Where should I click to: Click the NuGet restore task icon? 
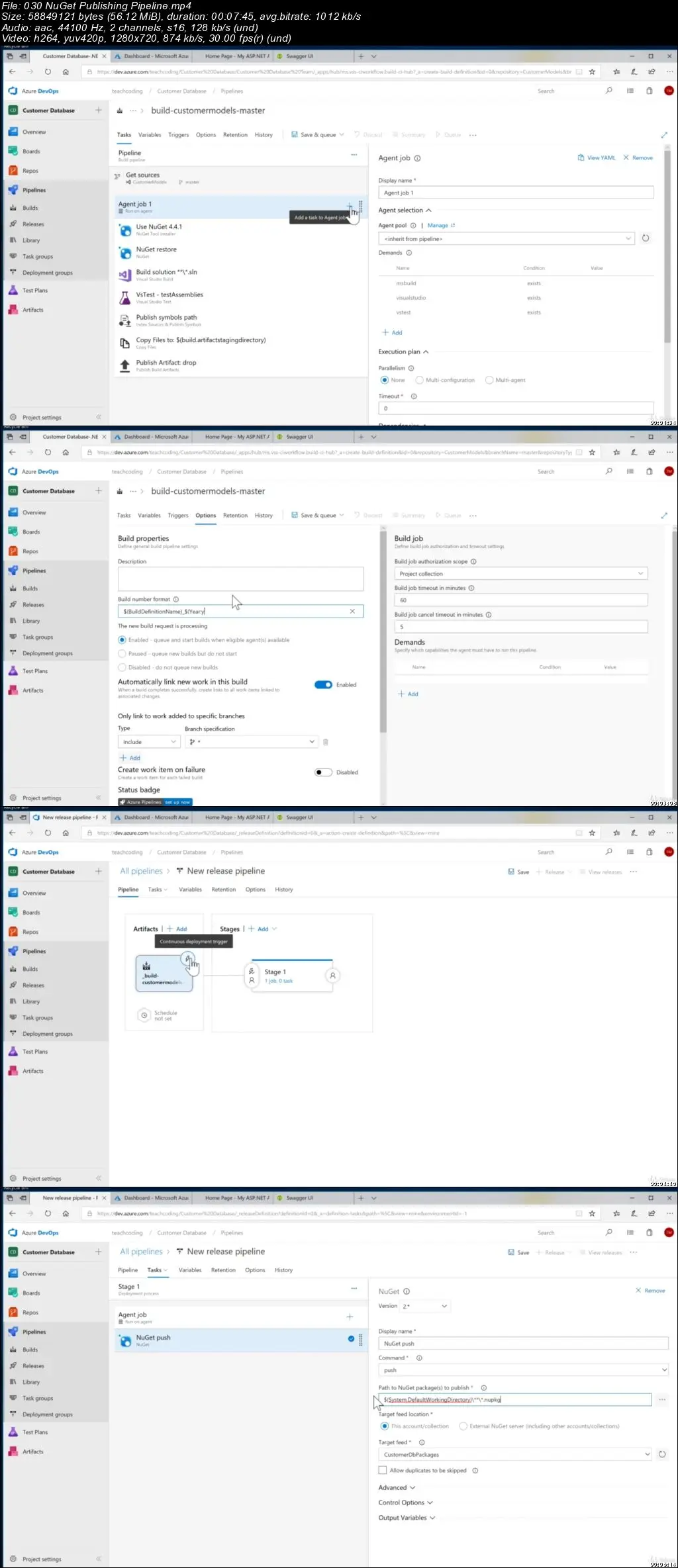(124, 252)
